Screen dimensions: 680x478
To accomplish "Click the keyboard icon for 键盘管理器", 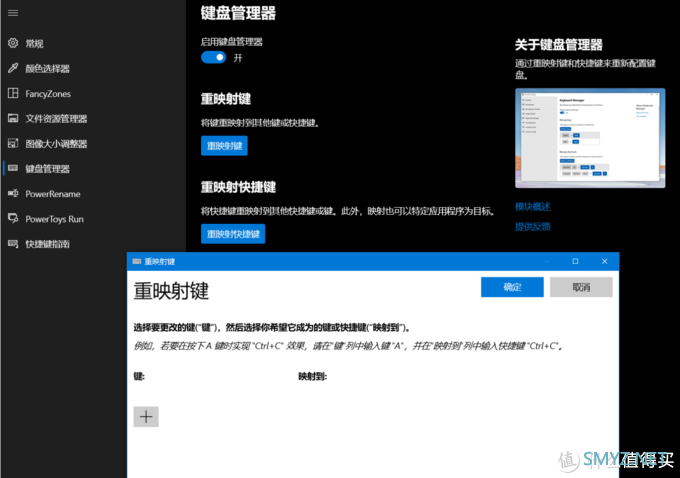I will (x=13, y=168).
